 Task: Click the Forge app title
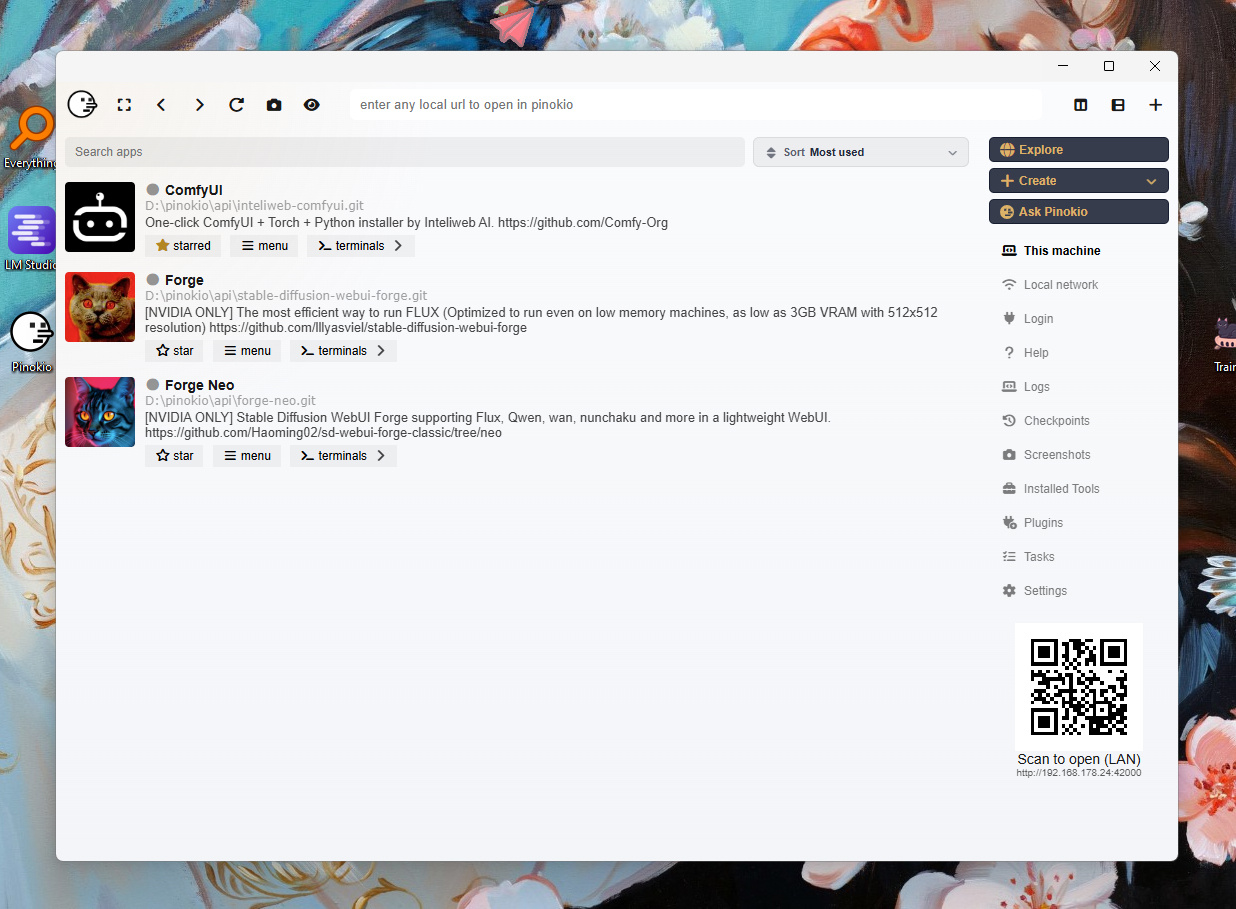184,280
